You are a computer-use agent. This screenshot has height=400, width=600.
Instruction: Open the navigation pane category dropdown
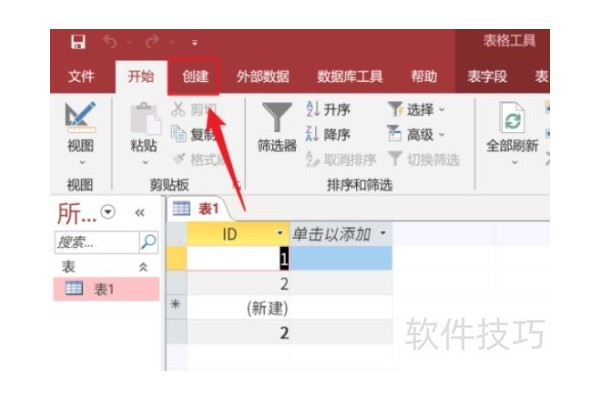pos(108,212)
